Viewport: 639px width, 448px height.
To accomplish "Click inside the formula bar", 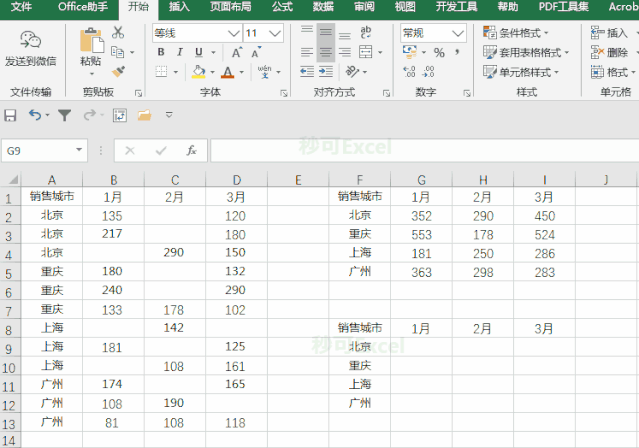I will point(425,150).
